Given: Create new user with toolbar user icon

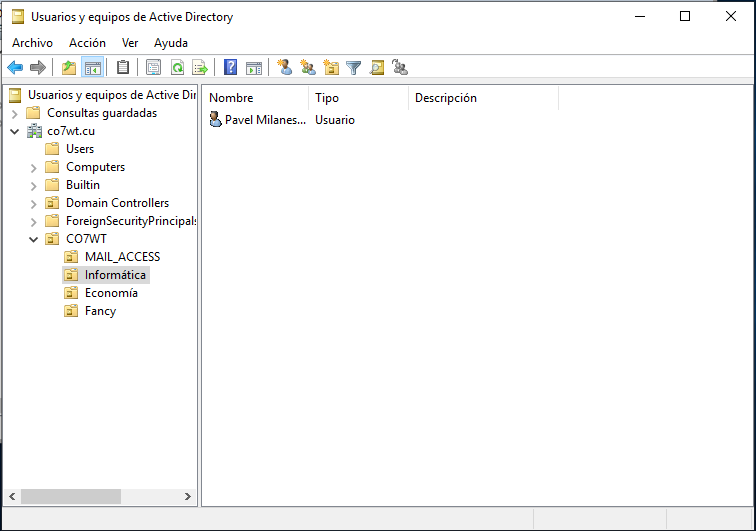Looking at the screenshot, I should click(x=284, y=68).
